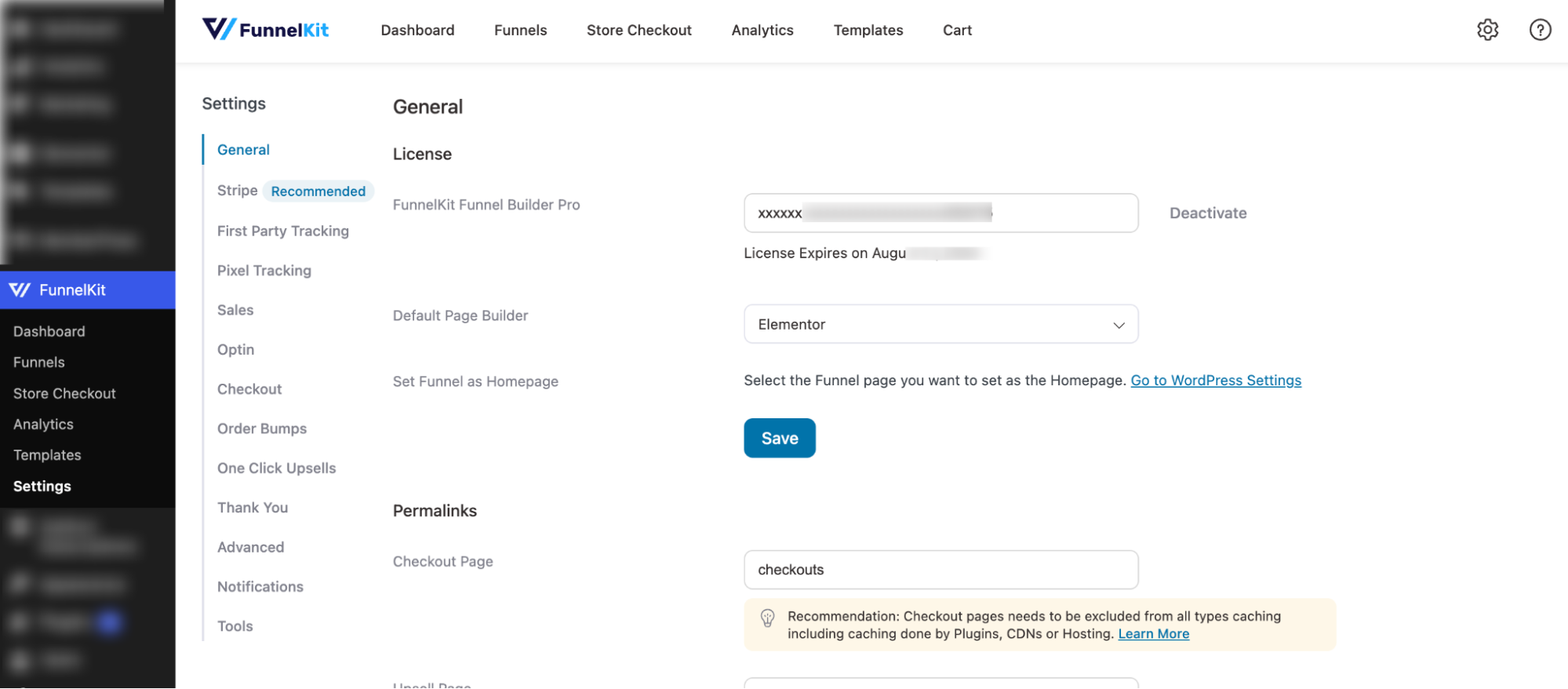Open Templates in top navigation
The height and width of the screenshot is (689, 1568).
pyautogui.click(x=868, y=31)
